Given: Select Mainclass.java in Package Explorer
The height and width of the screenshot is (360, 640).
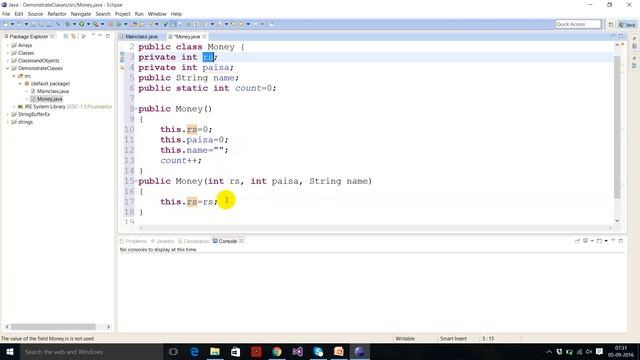Looking at the screenshot, I should click(x=53, y=91).
